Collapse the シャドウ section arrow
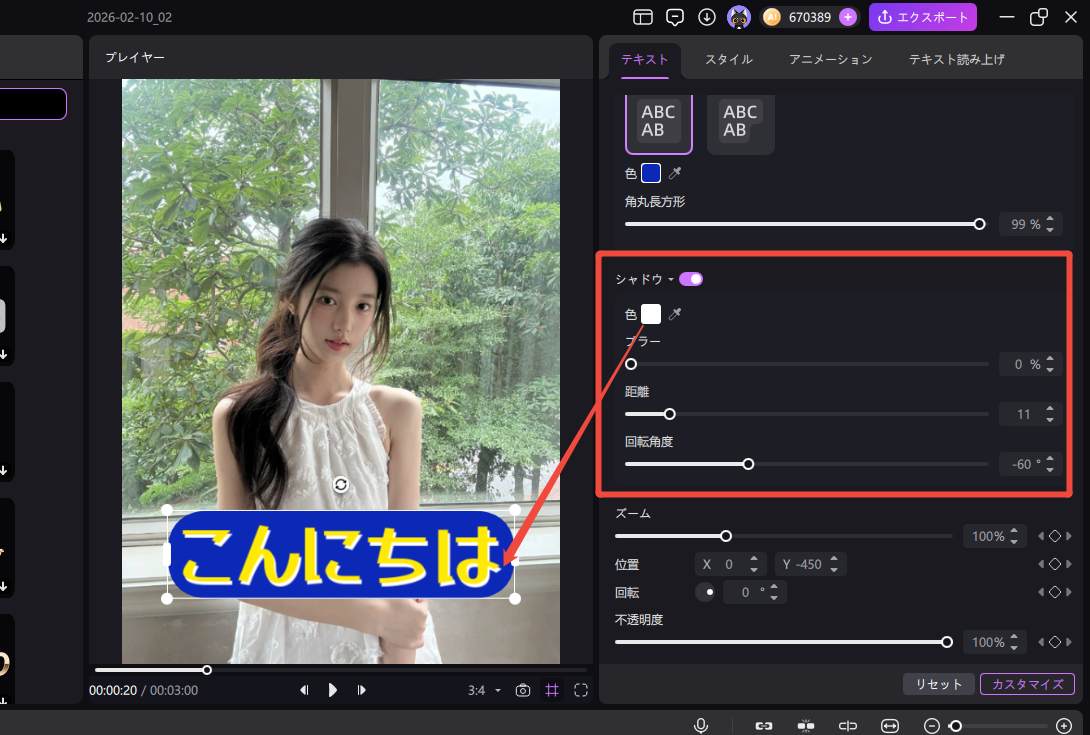This screenshot has height=735, width=1090. point(671,280)
